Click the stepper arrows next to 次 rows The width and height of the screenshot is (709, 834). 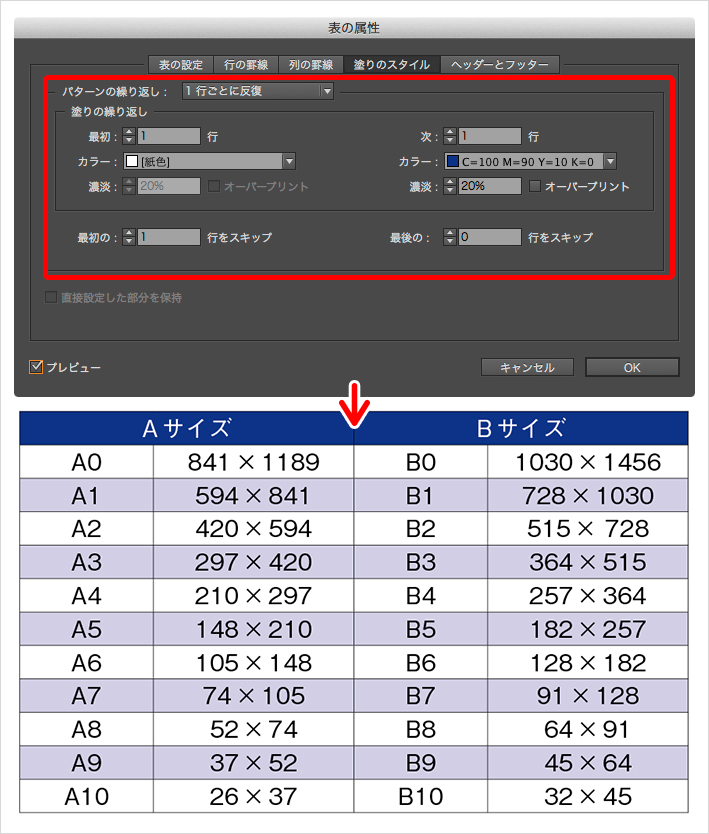(450, 136)
